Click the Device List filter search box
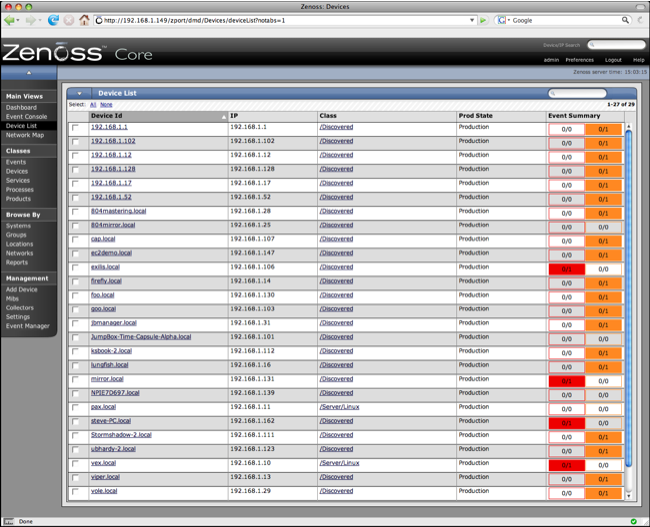The height and width of the screenshot is (527, 650). (577, 93)
